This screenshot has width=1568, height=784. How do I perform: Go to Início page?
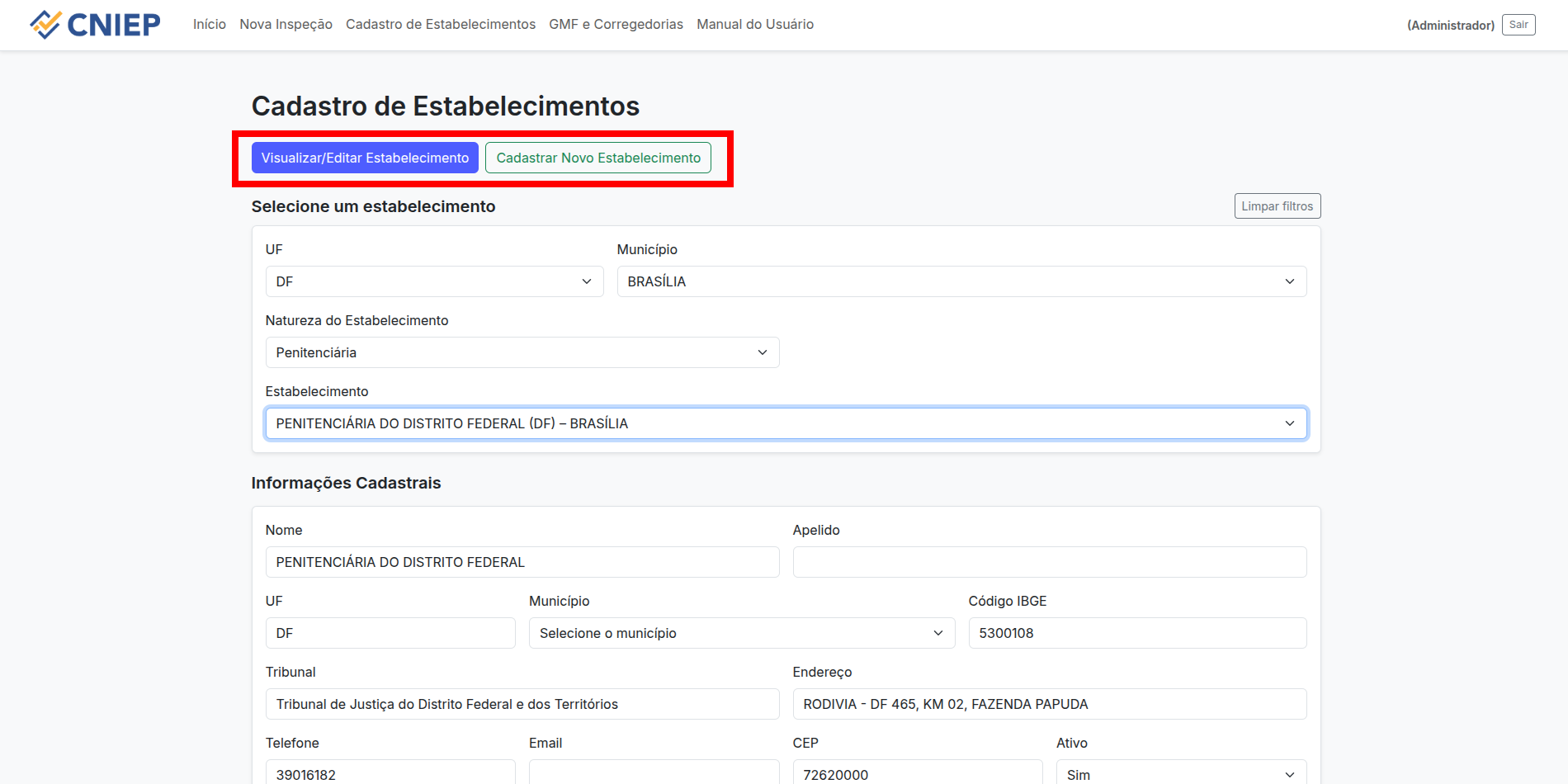[x=210, y=25]
